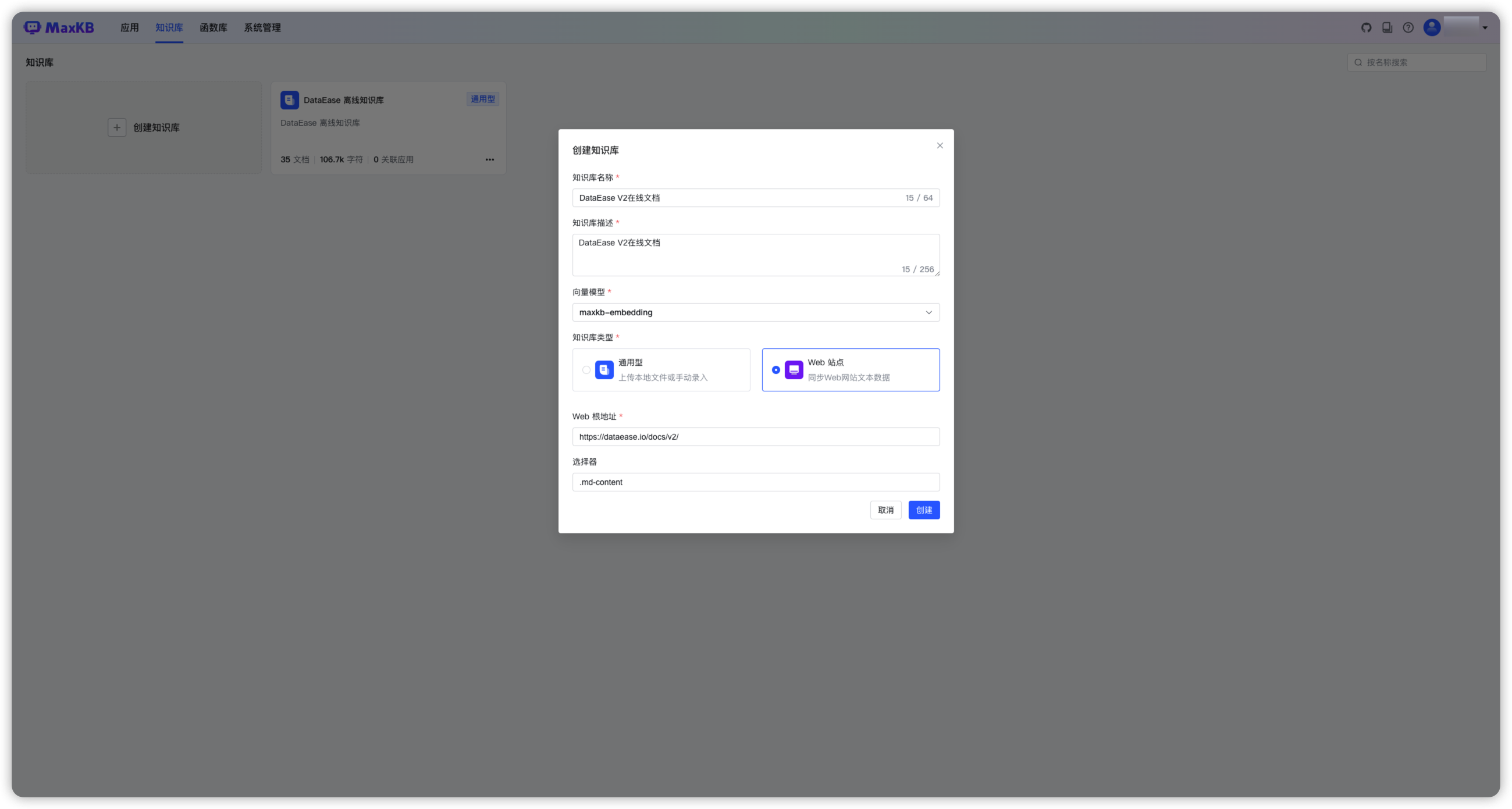The width and height of the screenshot is (1512, 809).
Task: Open the 函数库 tab
Action: click(213, 27)
